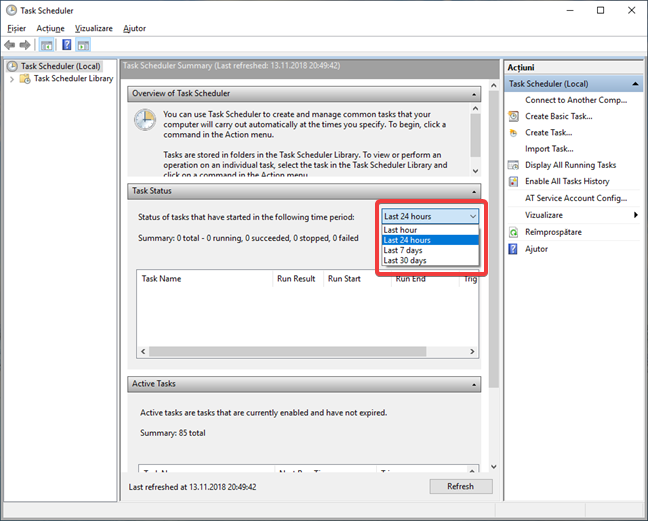Click the Run Result column header
Image resolution: width=648 pixels, height=521 pixels.
click(296, 279)
